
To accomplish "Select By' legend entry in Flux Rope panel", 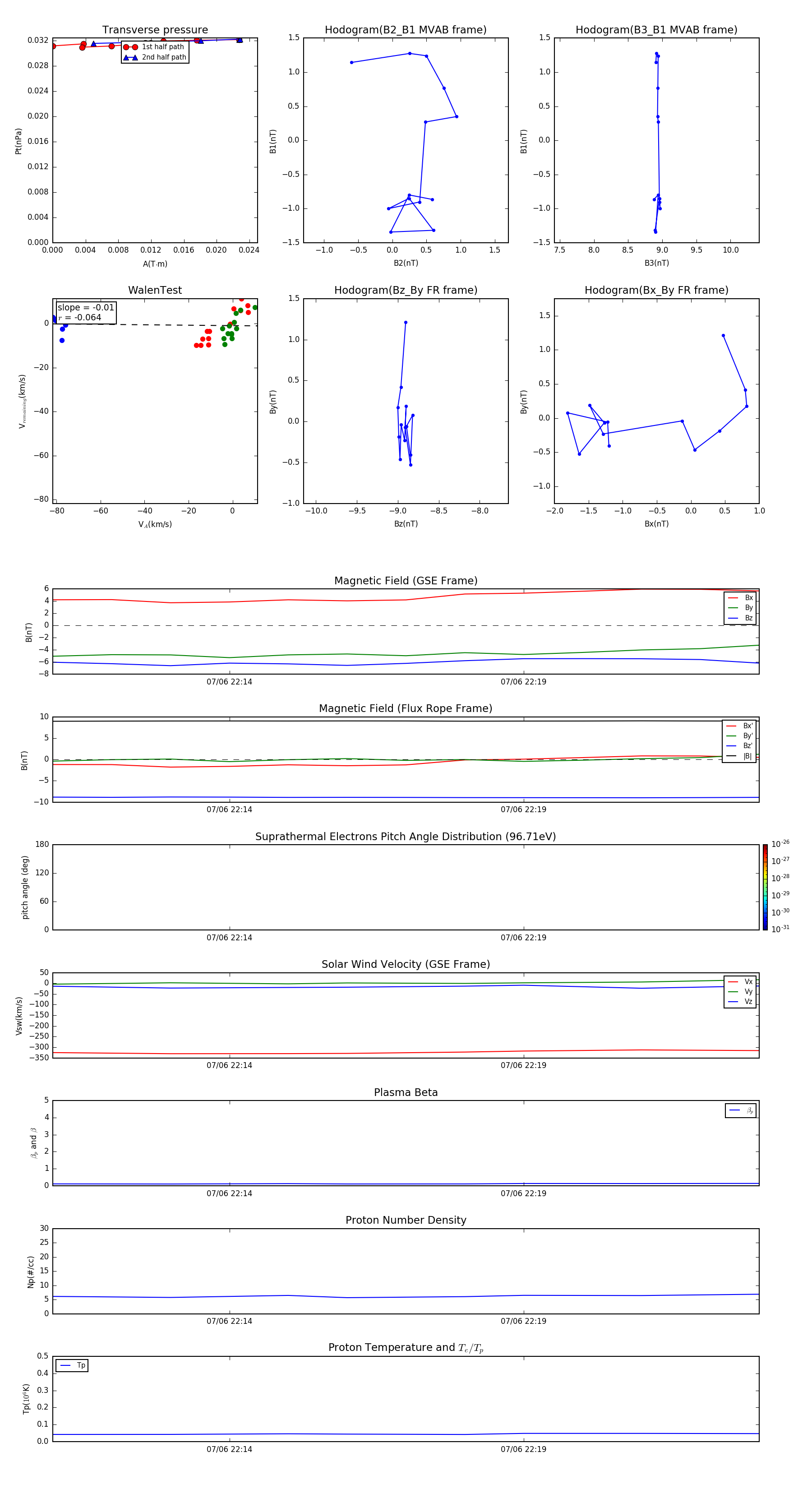I will pyautogui.click(x=739, y=736).
